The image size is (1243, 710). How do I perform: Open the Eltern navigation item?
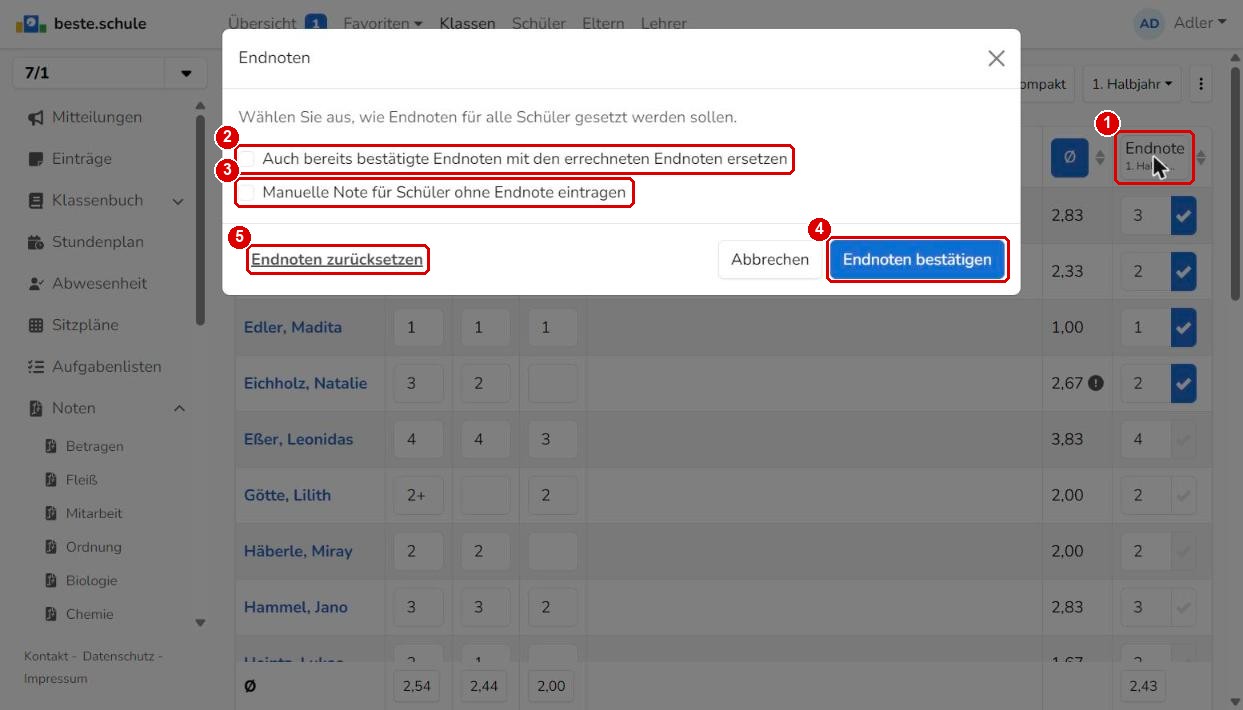pyautogui.click(x=603, y=23)
